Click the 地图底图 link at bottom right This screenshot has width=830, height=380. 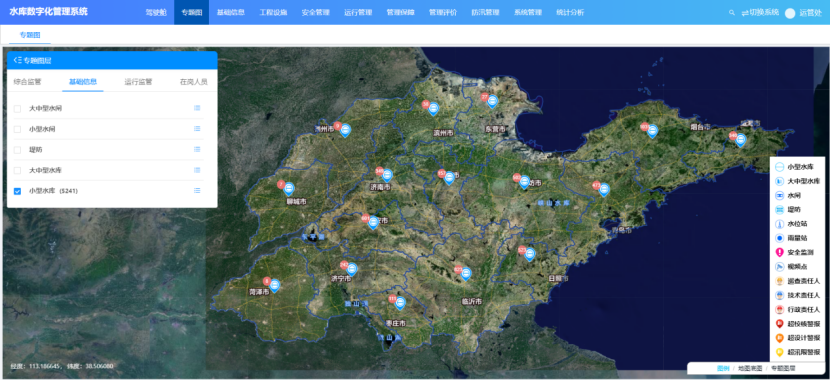(x=750, y=368)
